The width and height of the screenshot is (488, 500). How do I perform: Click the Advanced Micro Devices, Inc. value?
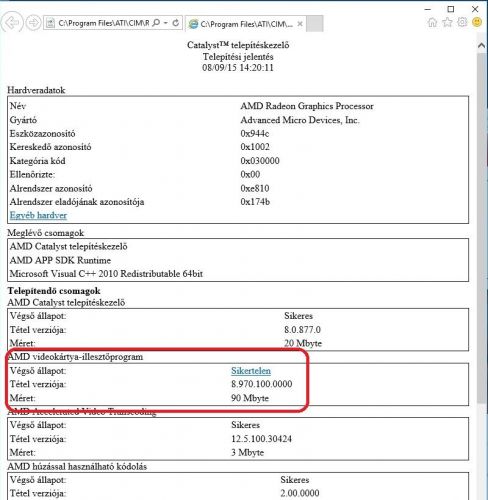(300, 120)
